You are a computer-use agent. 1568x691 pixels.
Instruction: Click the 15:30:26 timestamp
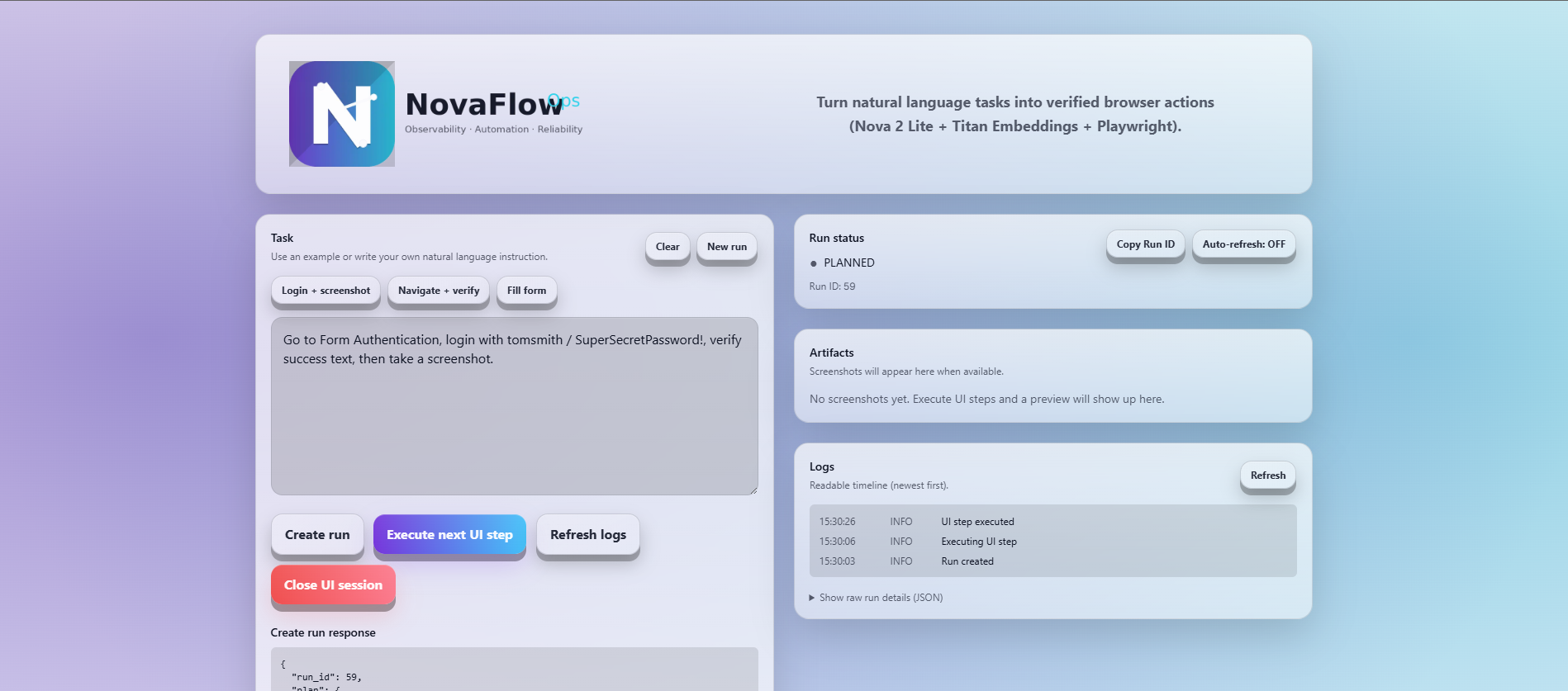point(837,522)
